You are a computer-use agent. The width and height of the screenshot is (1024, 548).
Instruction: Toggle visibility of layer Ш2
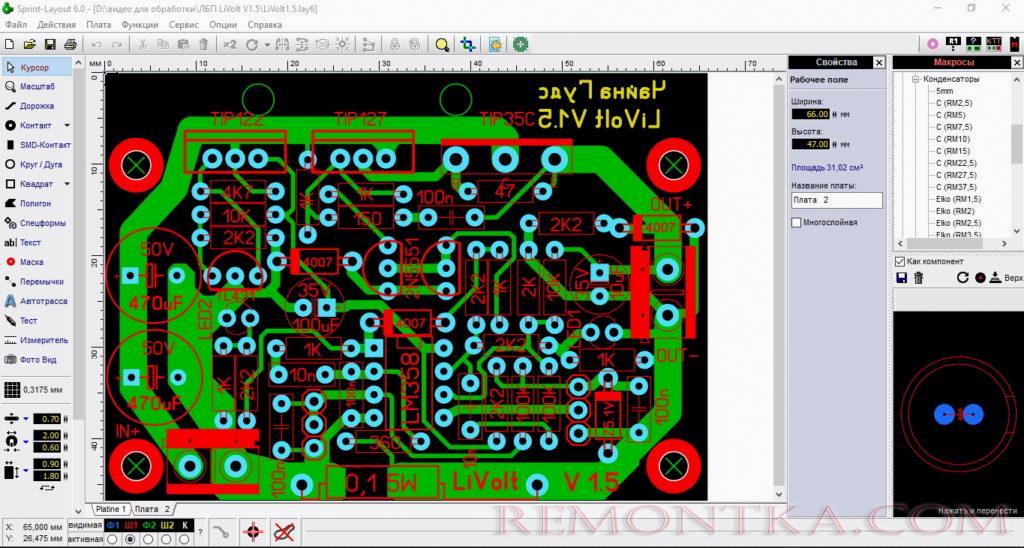(167, 525)
